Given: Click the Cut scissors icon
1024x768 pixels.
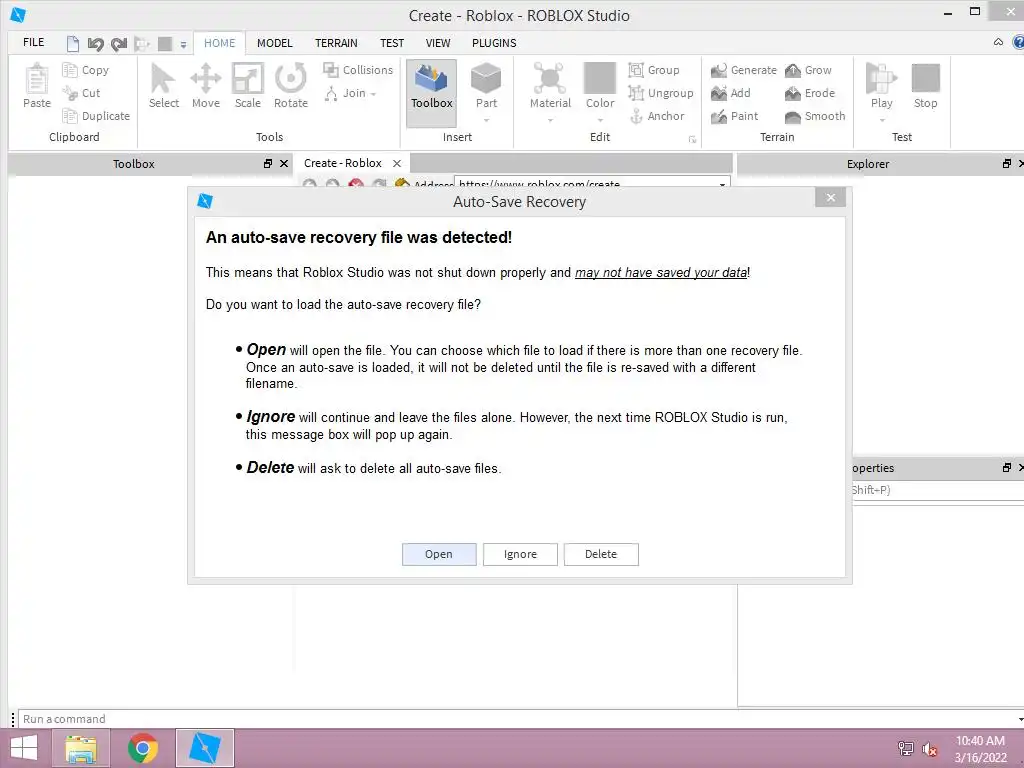Looking at the screenshot, I should [69, 93].
